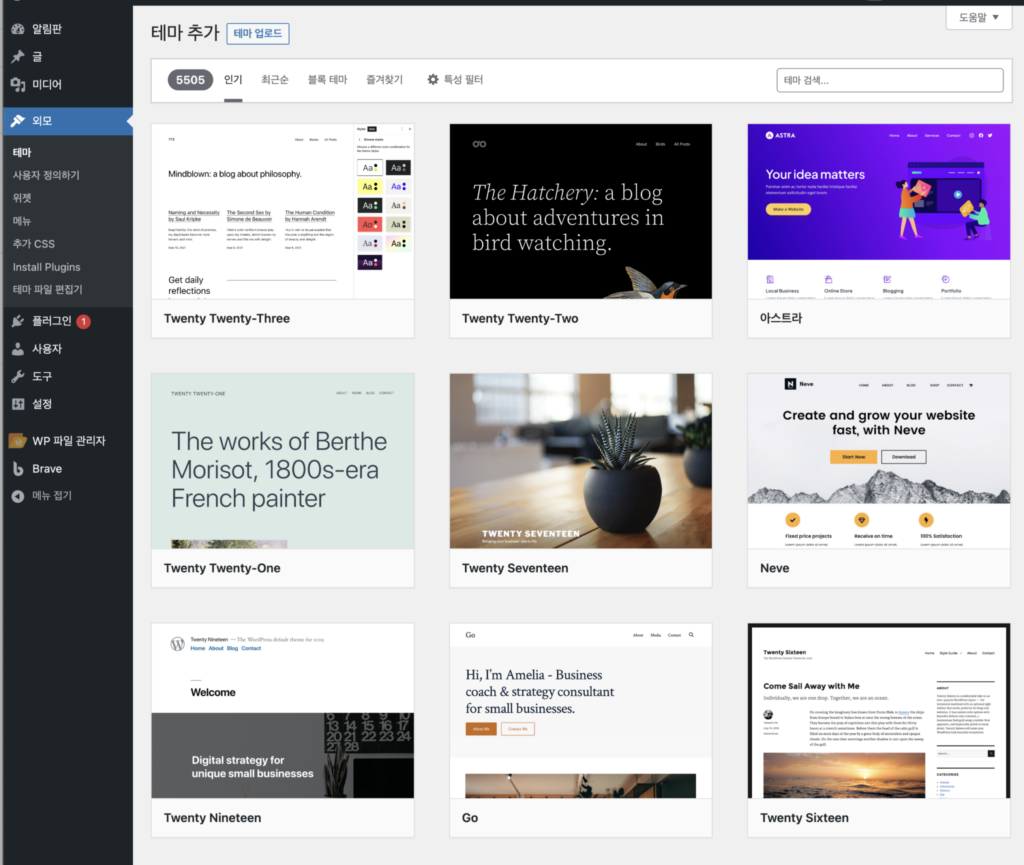1024x865 pixels.
Task: Click the collapse arrow icon beside 메뉴 접기
Action: [x=18, y=496]
